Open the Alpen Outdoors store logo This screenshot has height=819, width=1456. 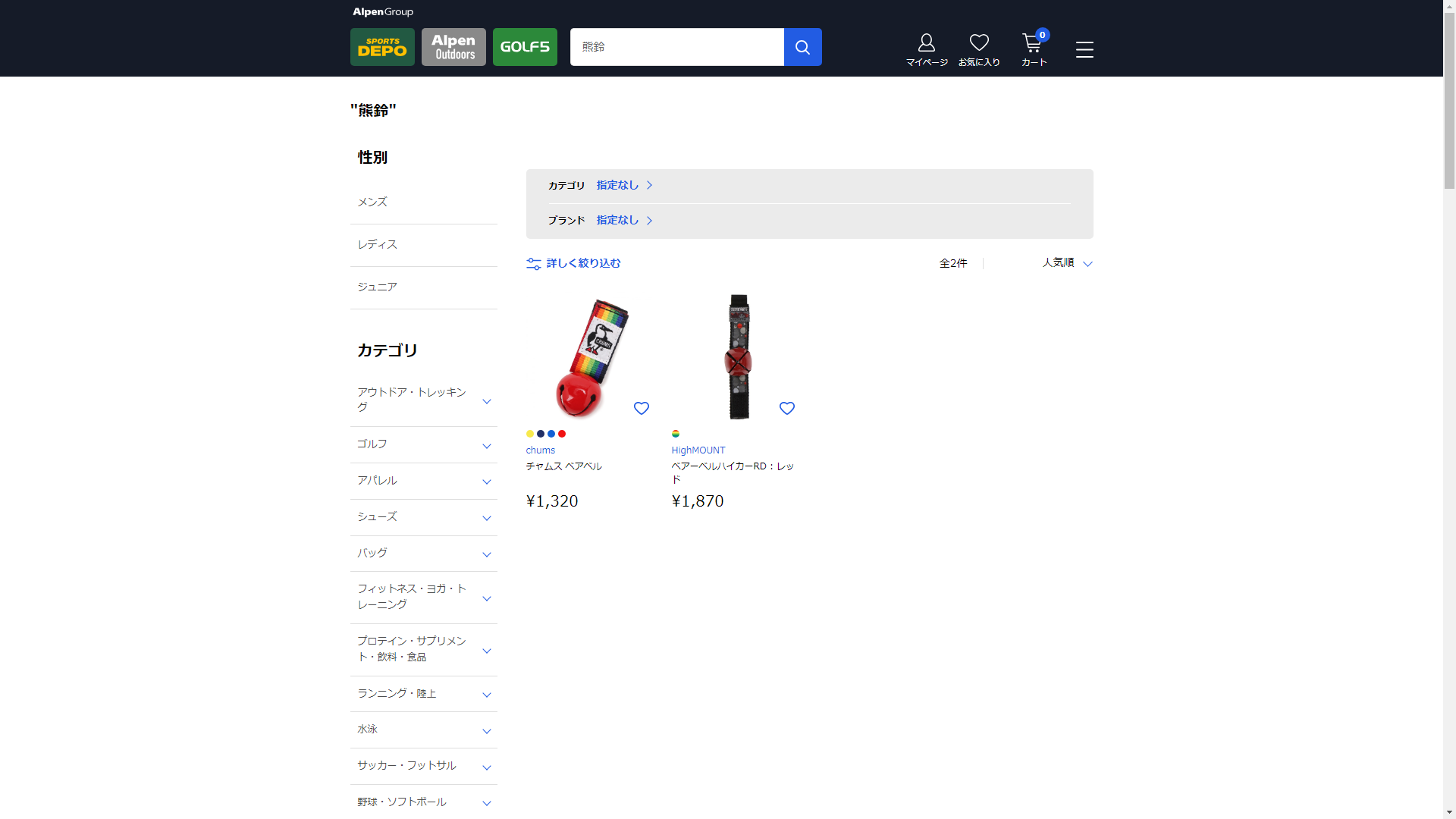click(x=453, y=47)
